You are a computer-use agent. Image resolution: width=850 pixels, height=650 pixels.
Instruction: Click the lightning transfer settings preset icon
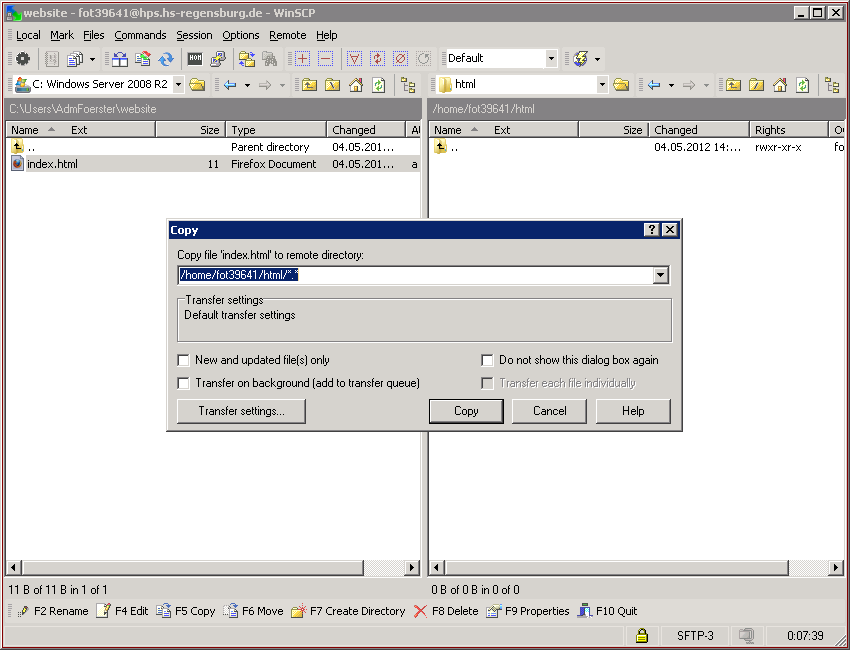pyautogui.click(x=581, y=59)
